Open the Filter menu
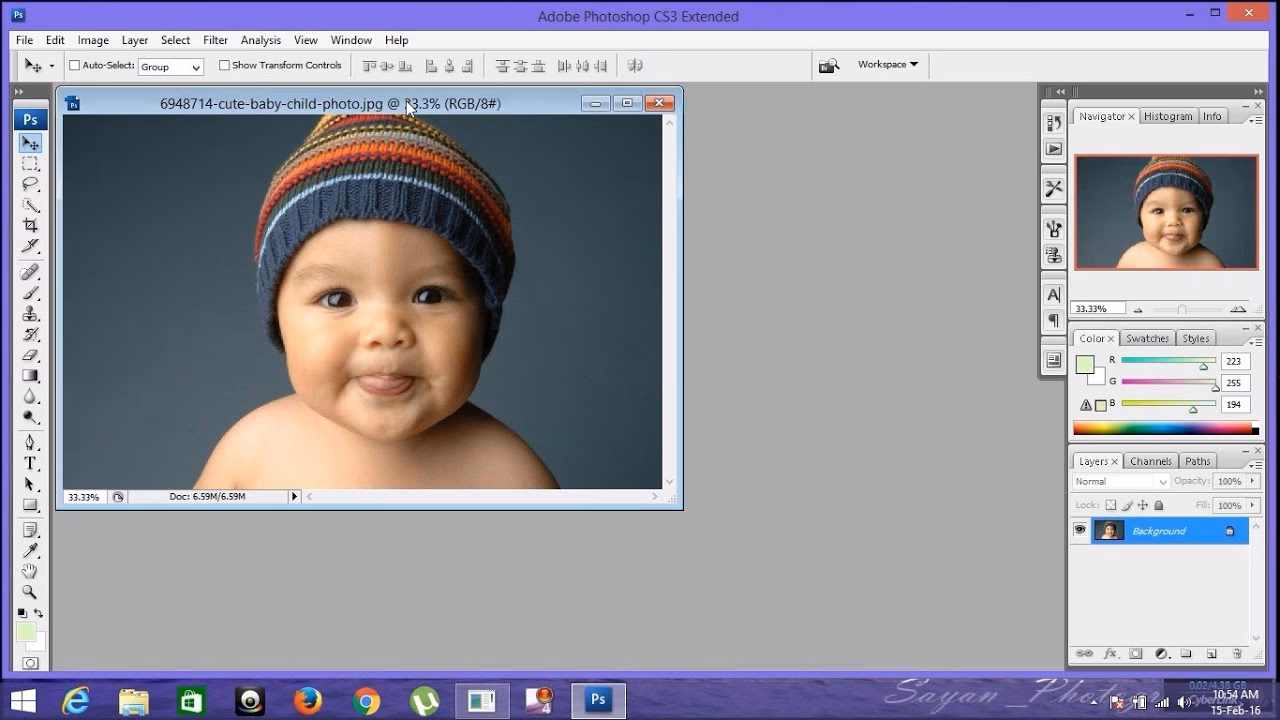The width and height of the screenshot is (1280, 720). [x=215, y=40]
